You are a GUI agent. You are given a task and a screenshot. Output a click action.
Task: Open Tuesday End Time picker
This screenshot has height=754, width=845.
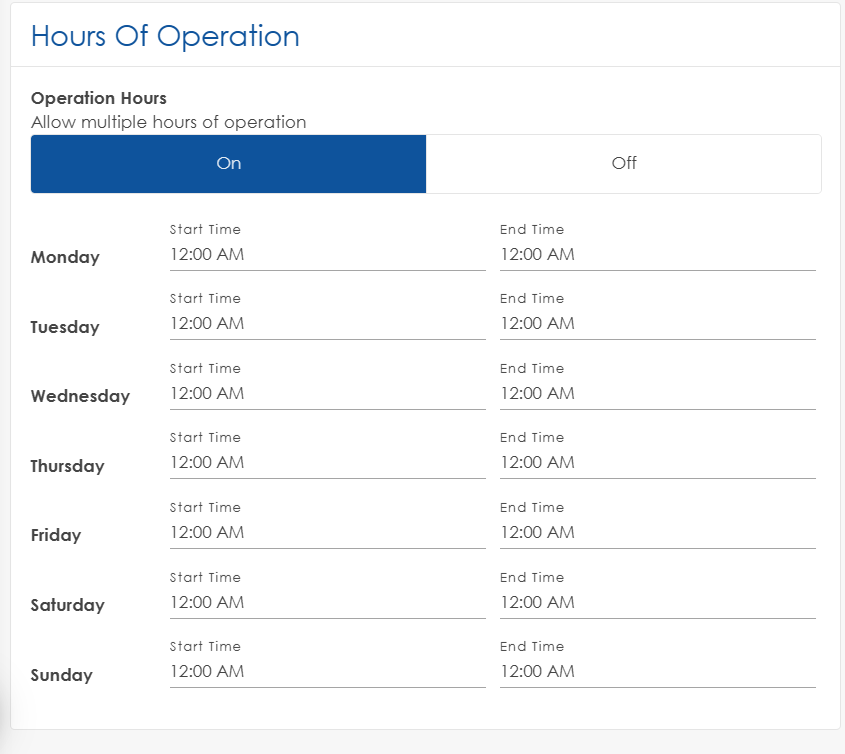point(657,324)
